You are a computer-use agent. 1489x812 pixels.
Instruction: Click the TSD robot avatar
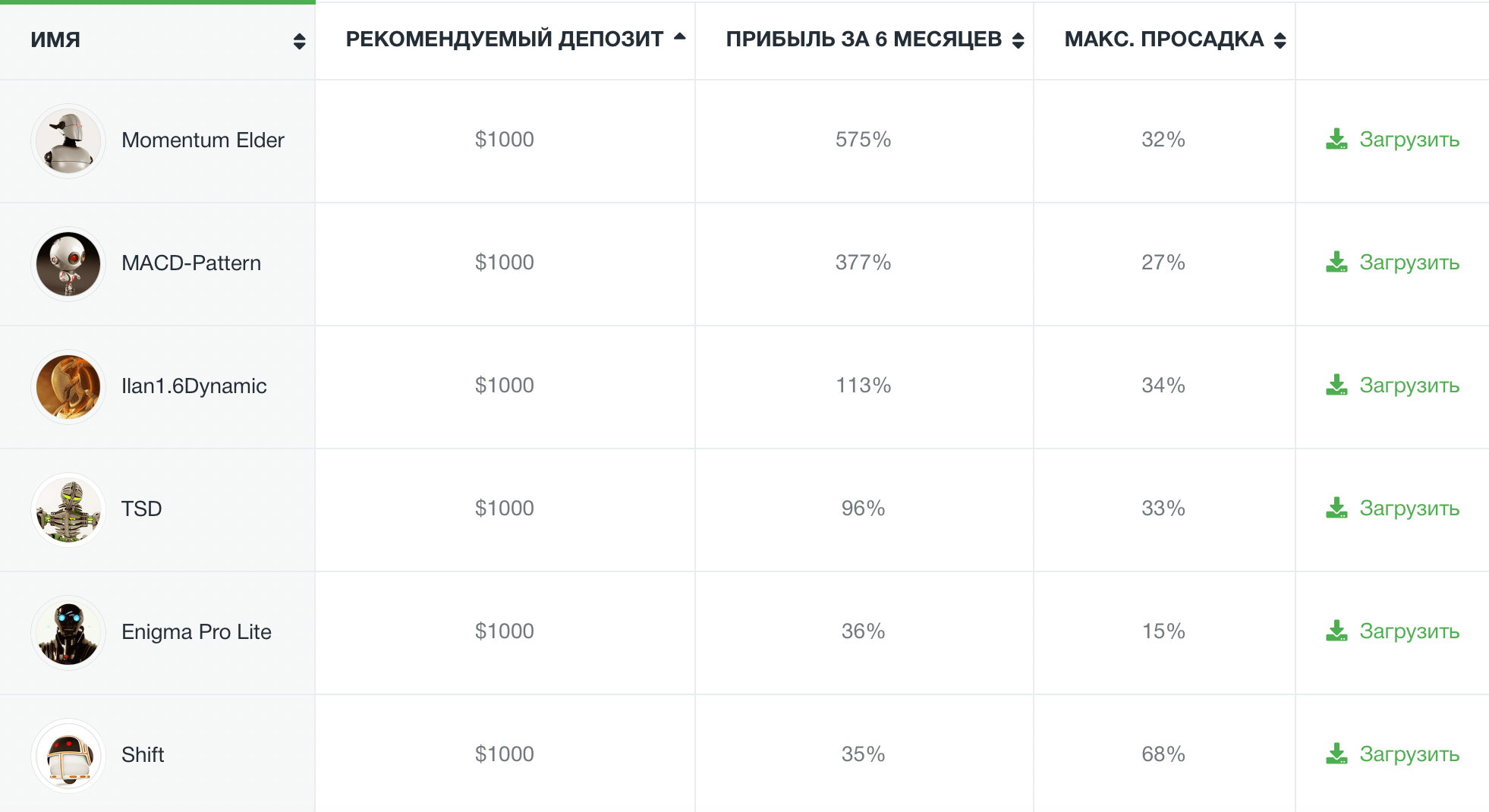tap(68, 510)
